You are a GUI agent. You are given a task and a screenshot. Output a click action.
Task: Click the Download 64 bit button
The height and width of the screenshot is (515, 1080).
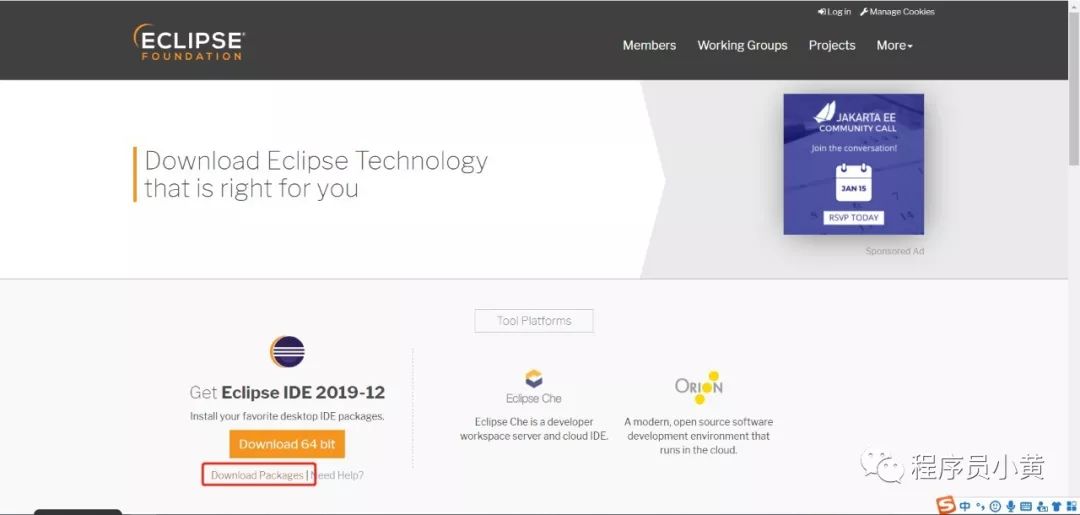[287, 444]
